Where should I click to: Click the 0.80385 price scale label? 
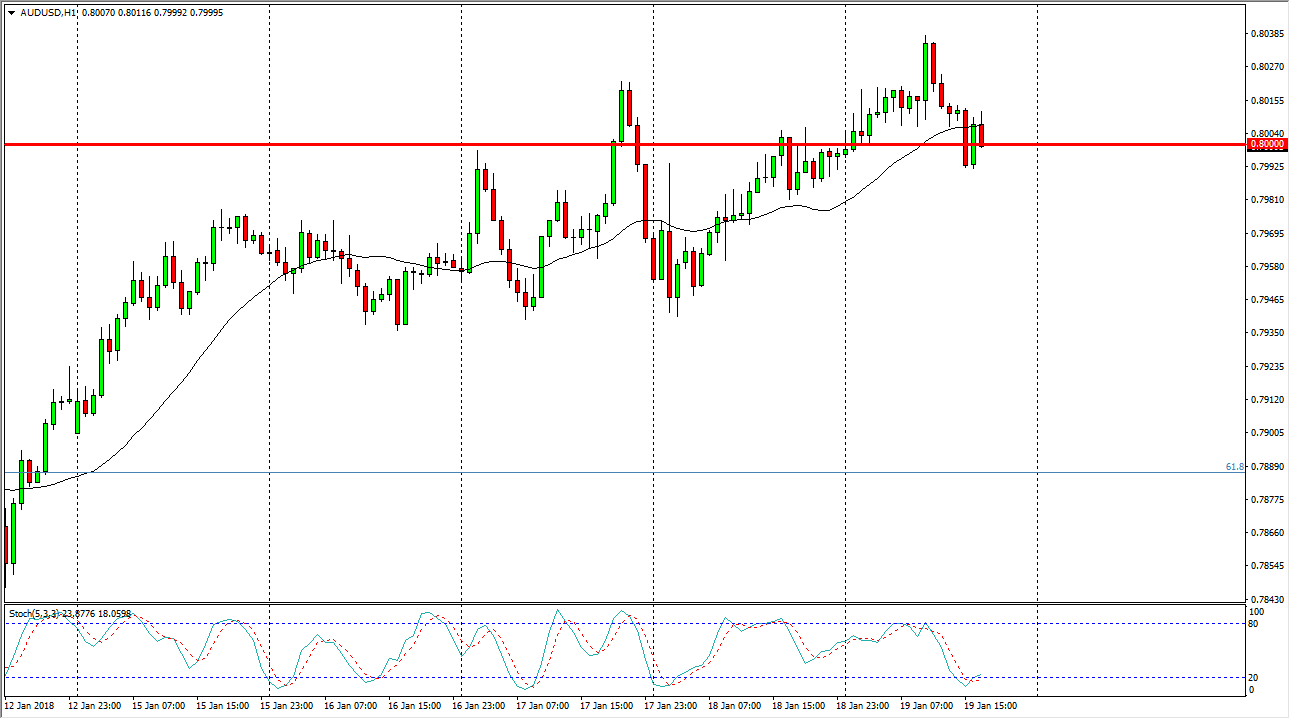pyautogui.click(x=1266, y=34)
